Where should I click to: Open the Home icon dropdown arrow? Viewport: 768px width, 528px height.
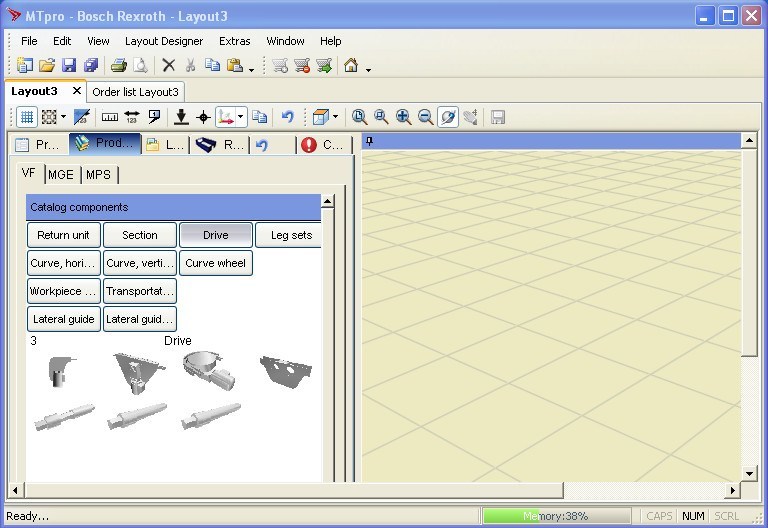coord(368,70)
